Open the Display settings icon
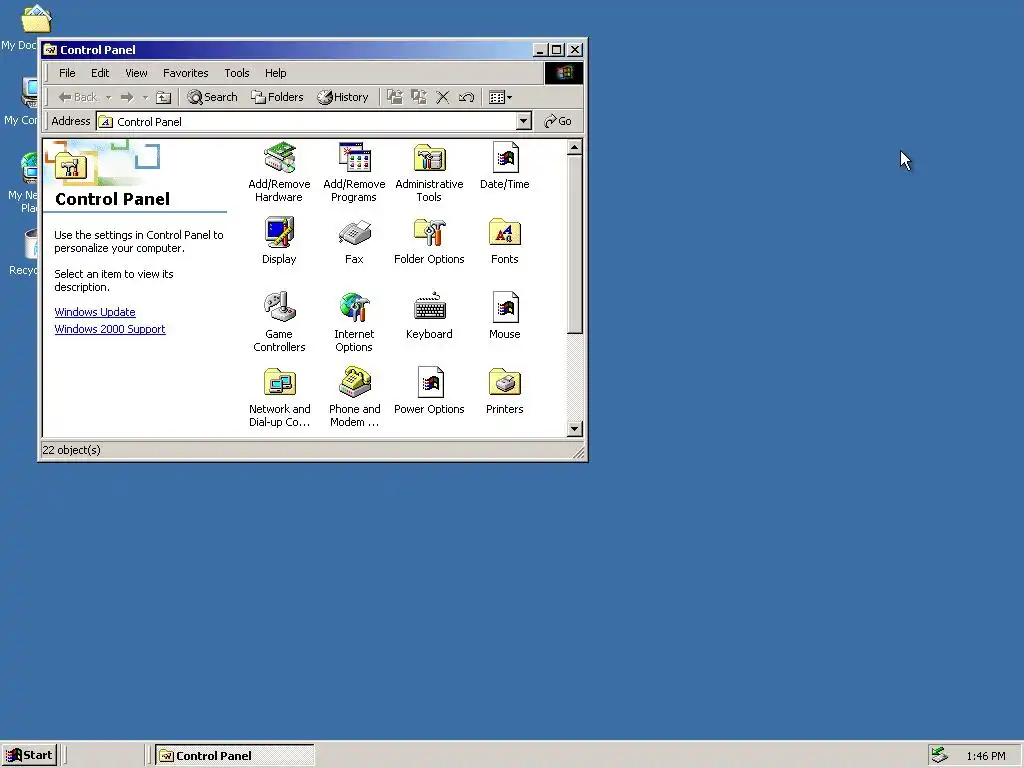Screen dimensions: 1024x768 [x=279, y=241]
